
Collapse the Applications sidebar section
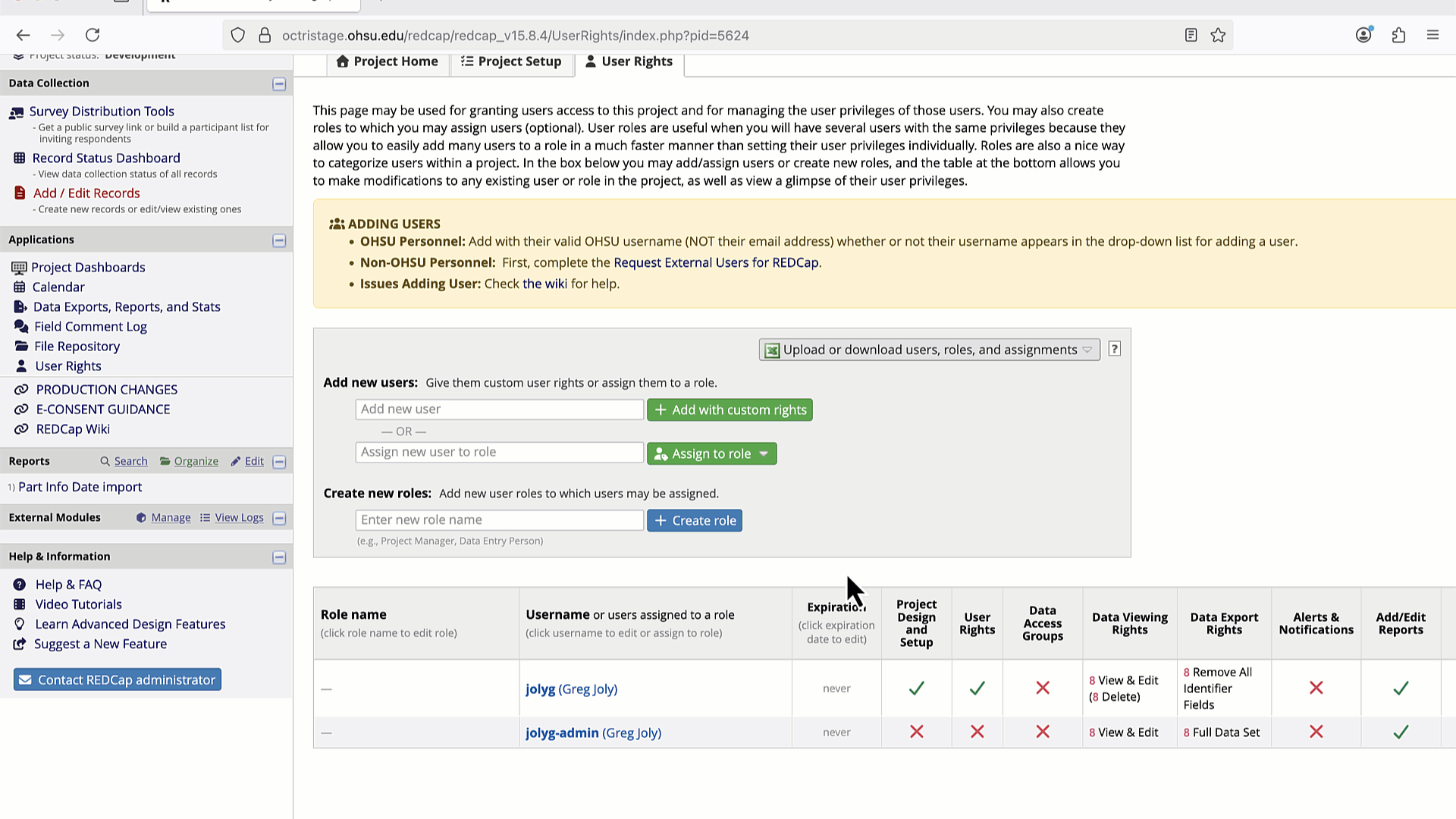[279, 240]
